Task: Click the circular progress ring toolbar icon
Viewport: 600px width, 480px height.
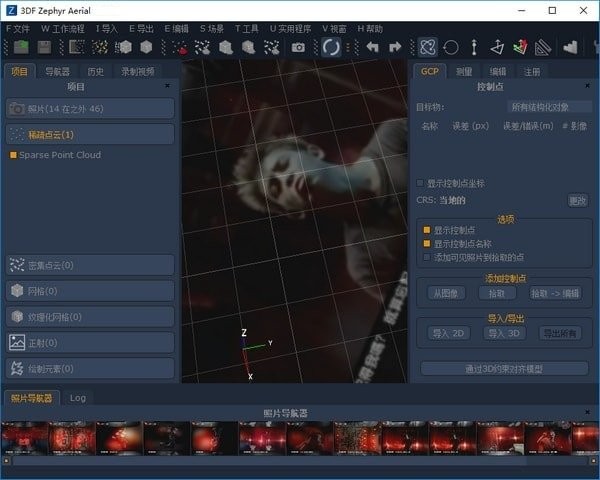Action: [331, 47]
